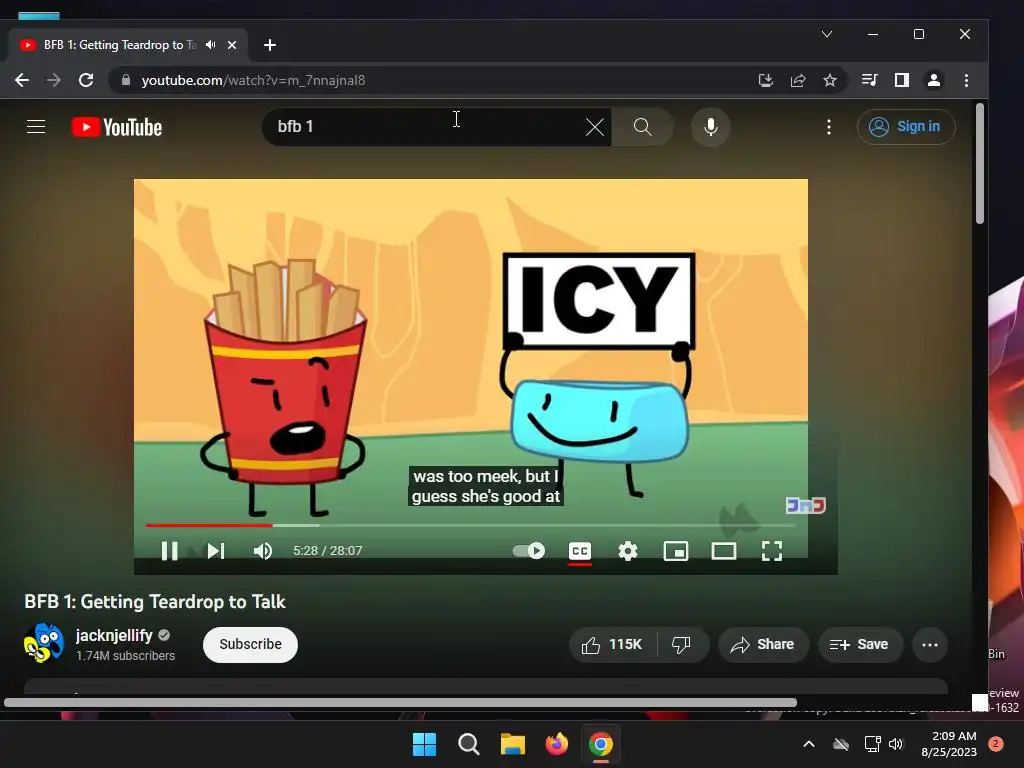This screenshot has height=768, width=1024.
Task: Open notification badge showing 2
Action: point(996,744)
